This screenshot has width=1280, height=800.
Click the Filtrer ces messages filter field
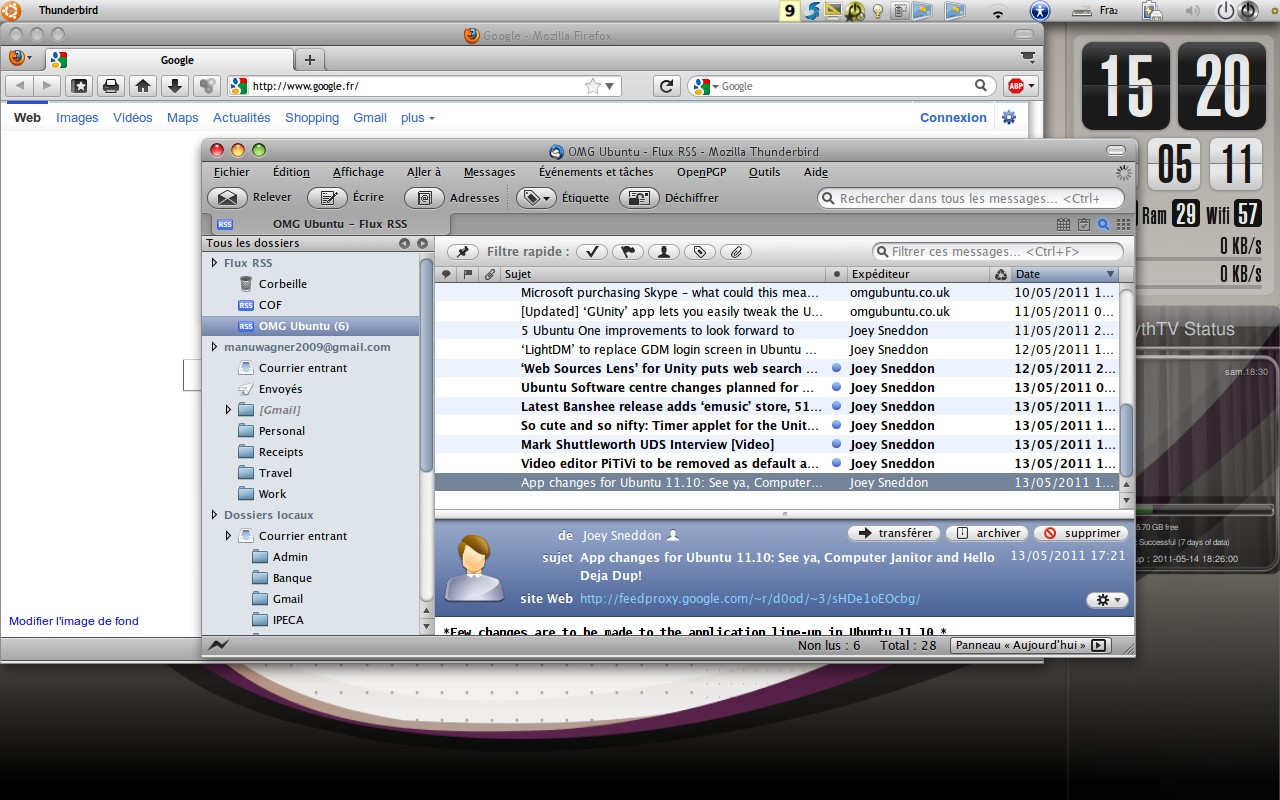pyautogui.click(x=998, y=252)
